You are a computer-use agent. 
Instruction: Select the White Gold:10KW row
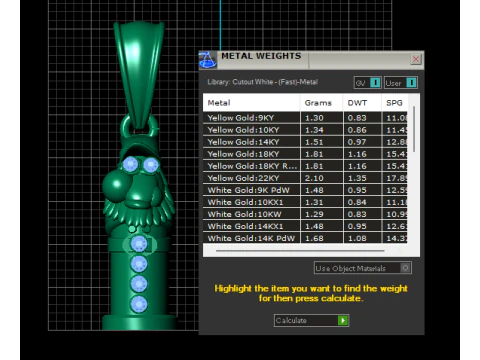coord(305,214)
